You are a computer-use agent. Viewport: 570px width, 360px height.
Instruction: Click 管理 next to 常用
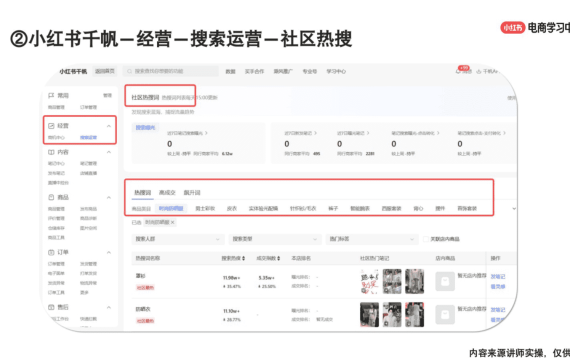[x=107, y=95]
